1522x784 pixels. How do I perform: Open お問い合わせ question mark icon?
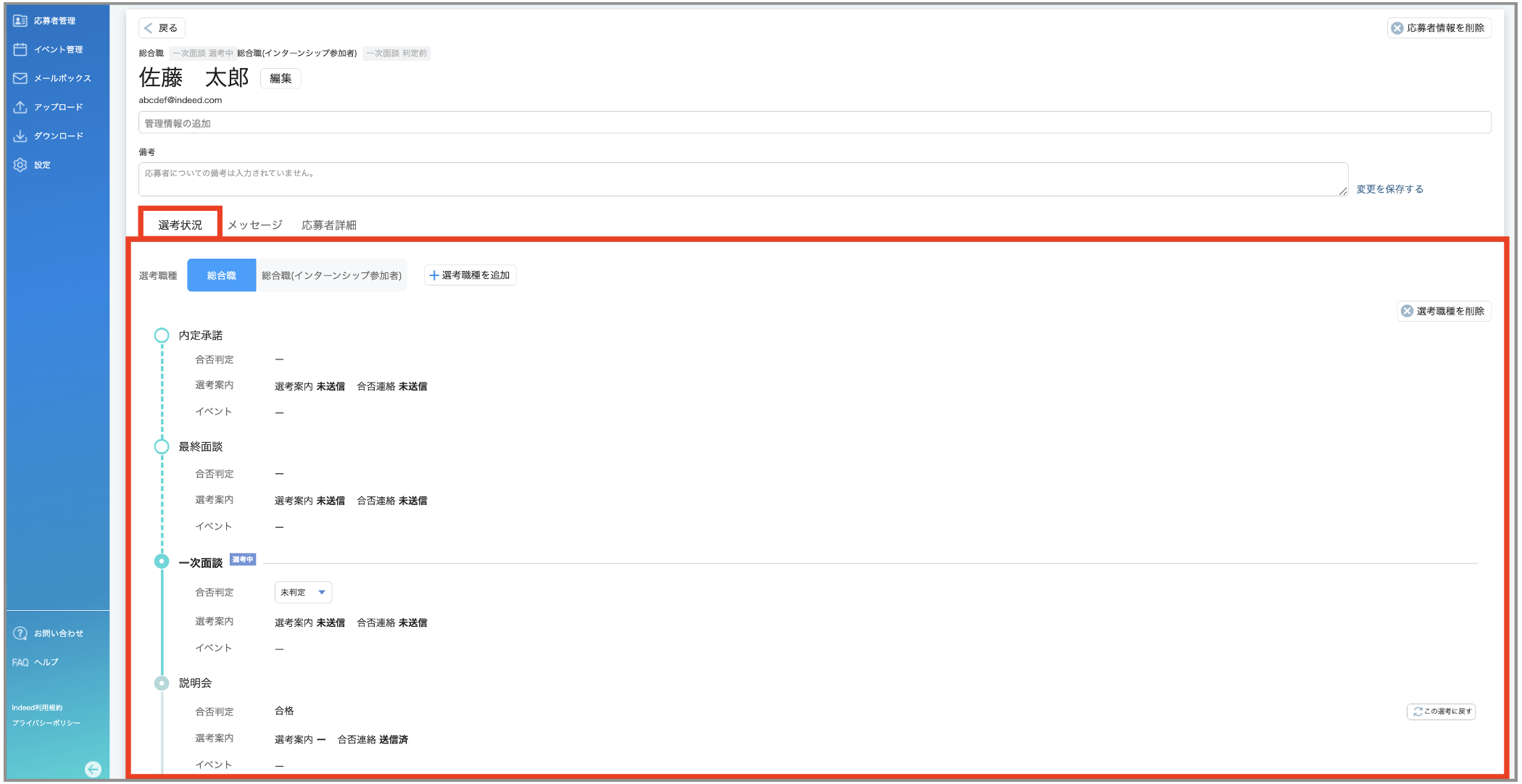[x=20, y=633]
